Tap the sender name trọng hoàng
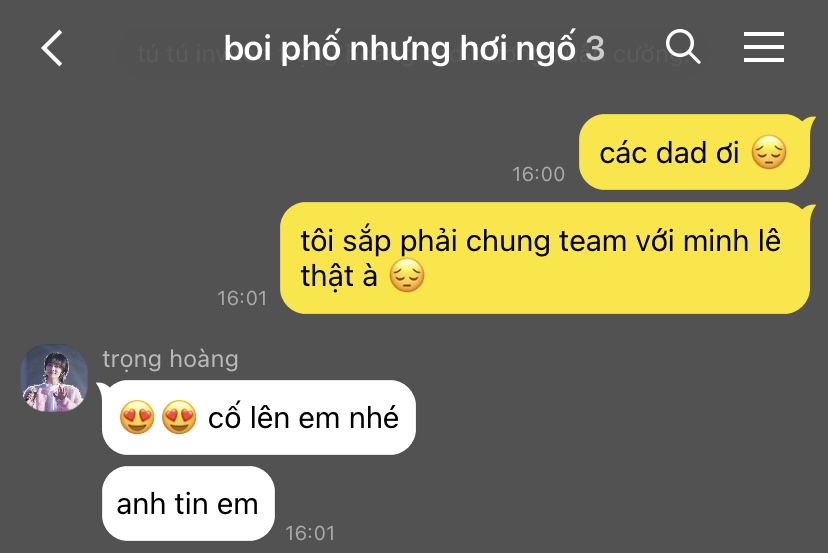The width and height of the screenshot is (828, 553). [171, 359]
